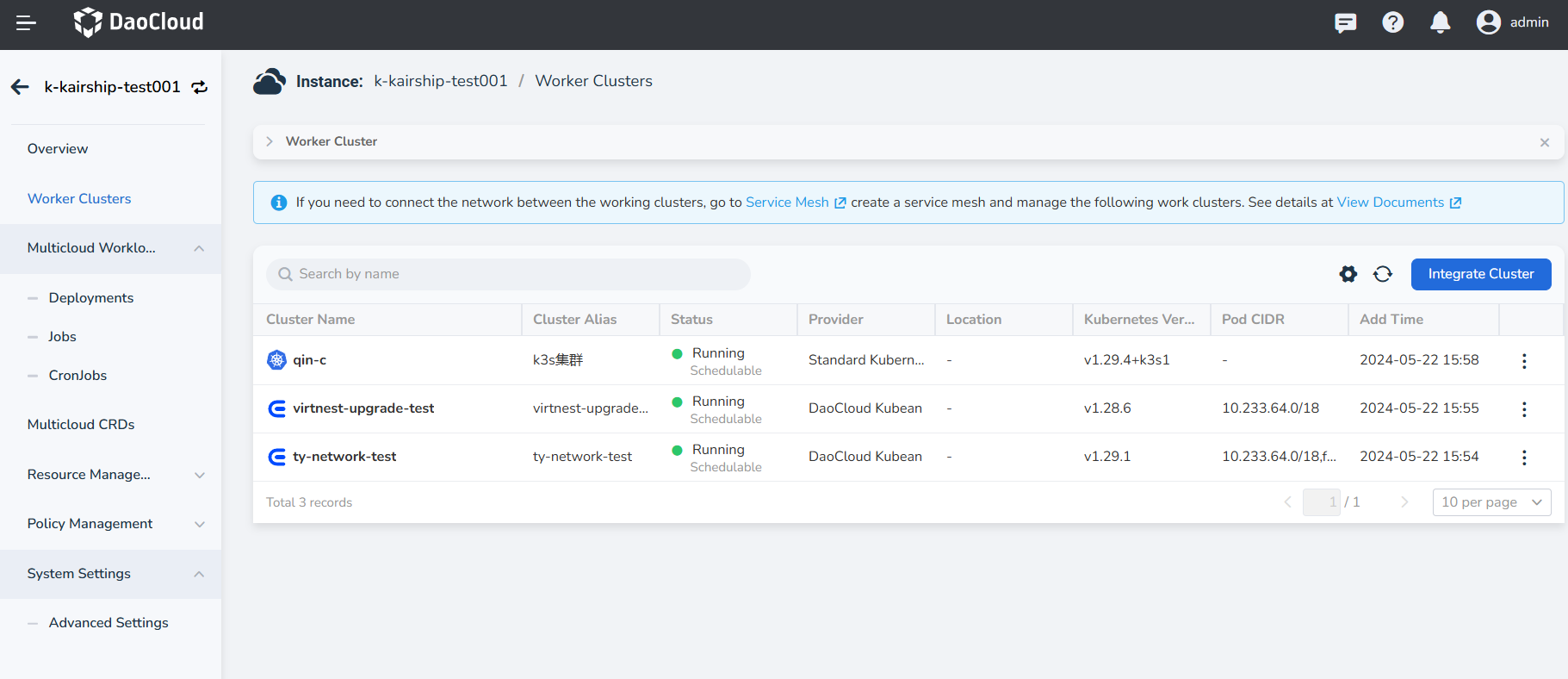1568x679 pixels.
Task: Open the 10 per page dropdown
Action: point(1491,502)
